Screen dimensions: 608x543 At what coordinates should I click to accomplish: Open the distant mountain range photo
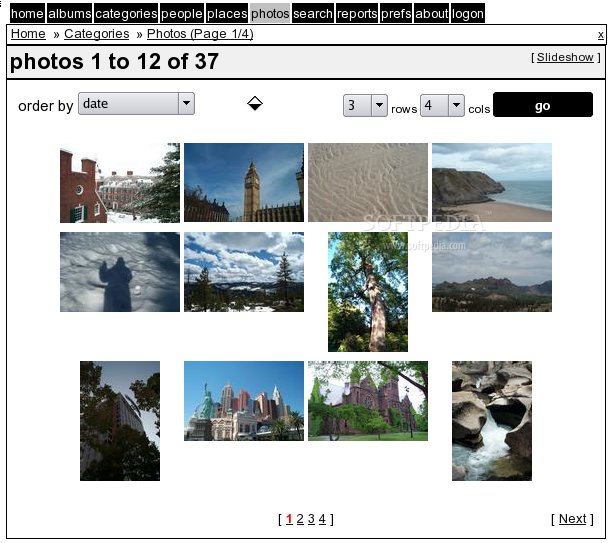[492, 272]
